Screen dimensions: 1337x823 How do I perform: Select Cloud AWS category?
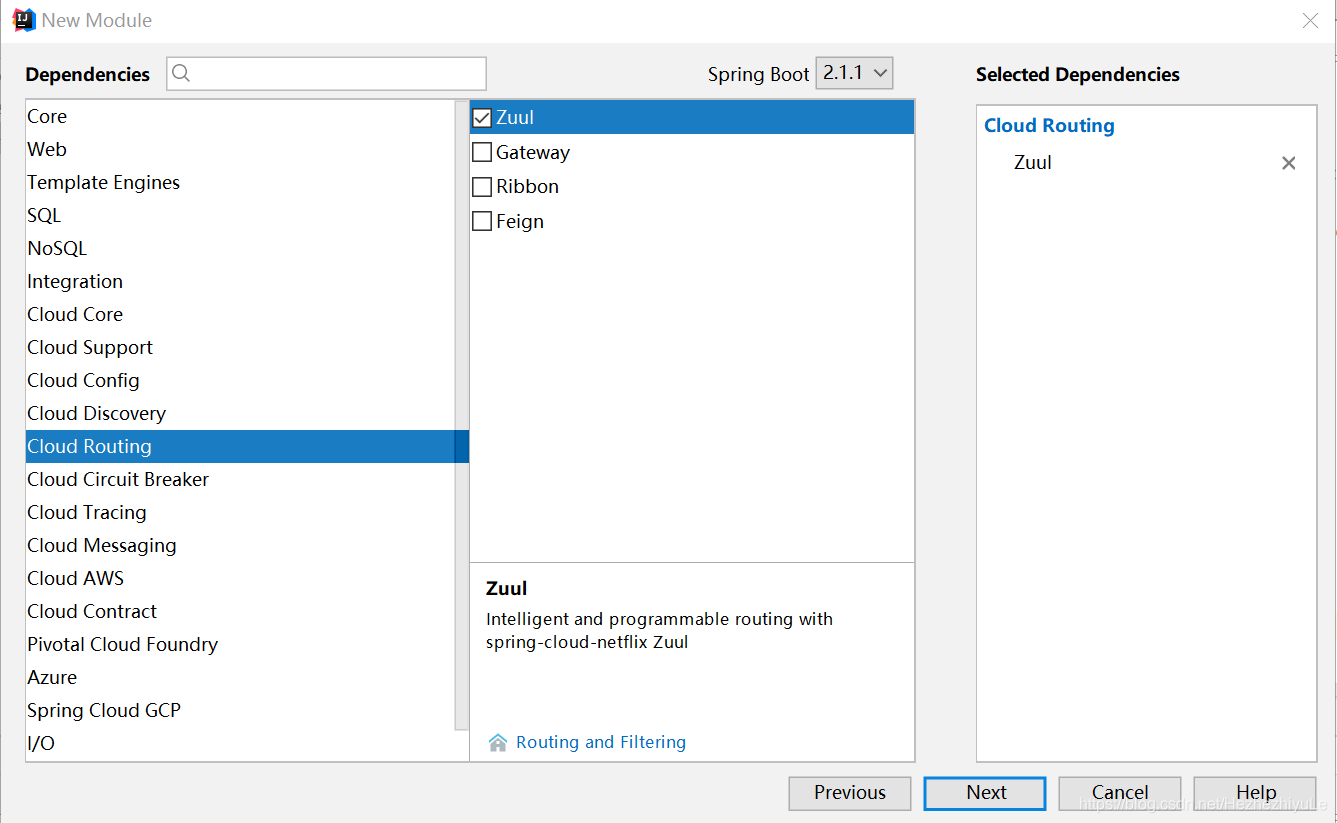point(240,579)
